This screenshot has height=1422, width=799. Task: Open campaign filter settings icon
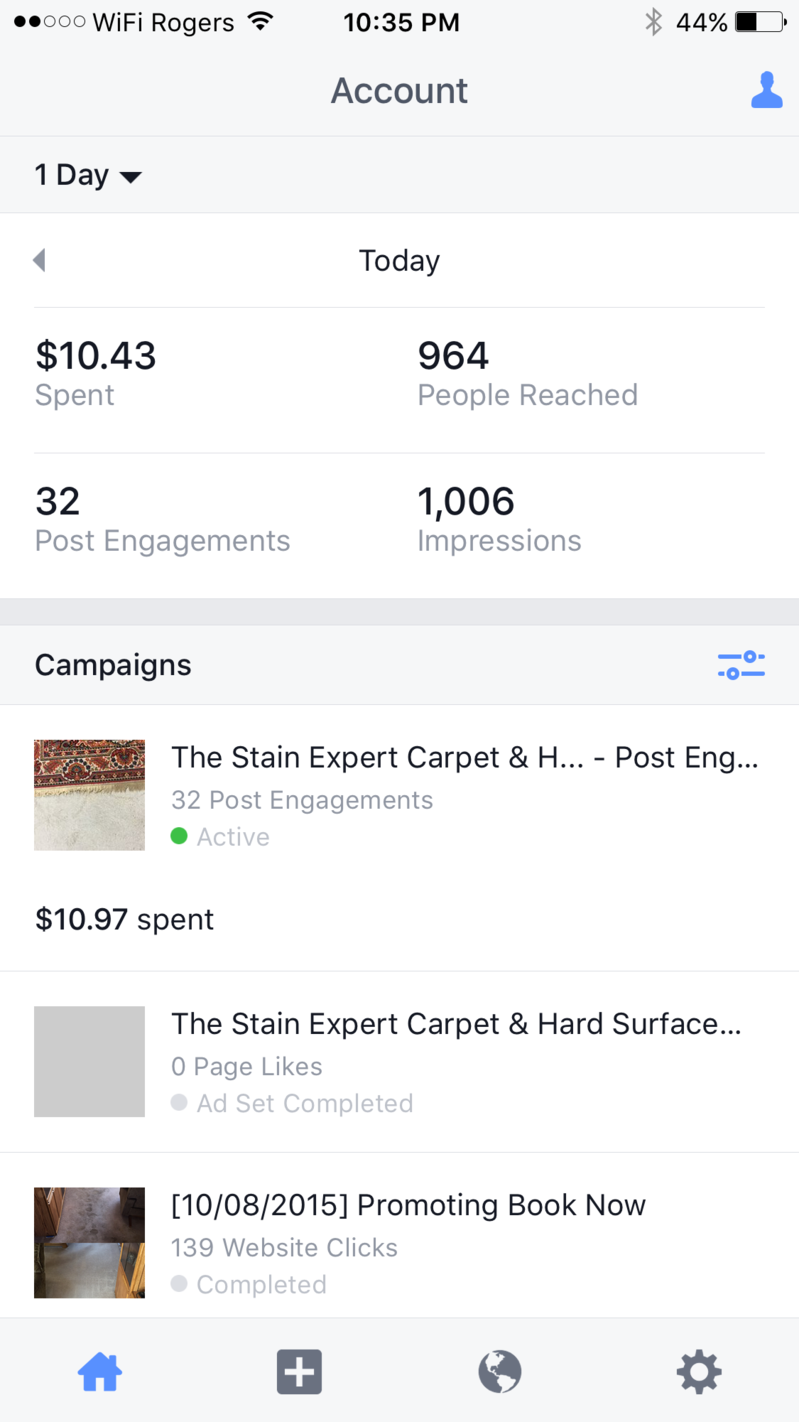click(x=741, y=665)
